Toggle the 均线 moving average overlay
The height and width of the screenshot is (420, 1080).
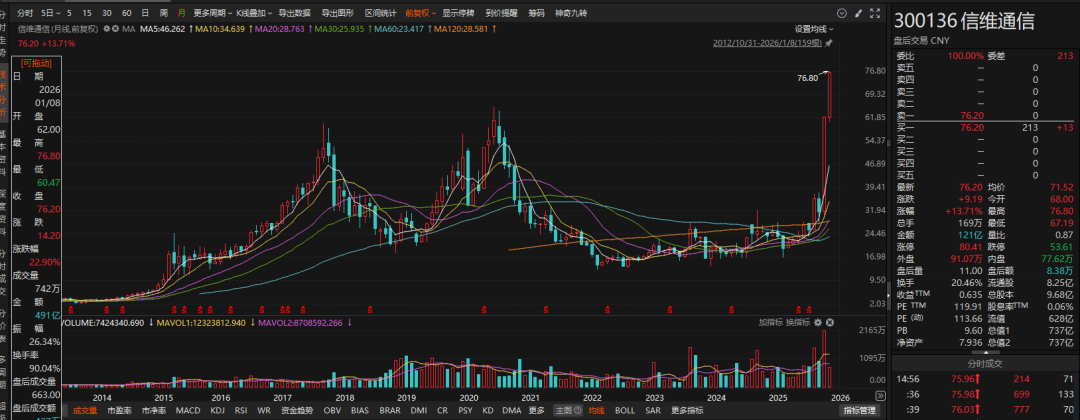pyautogui.click(x=596, y=410)
